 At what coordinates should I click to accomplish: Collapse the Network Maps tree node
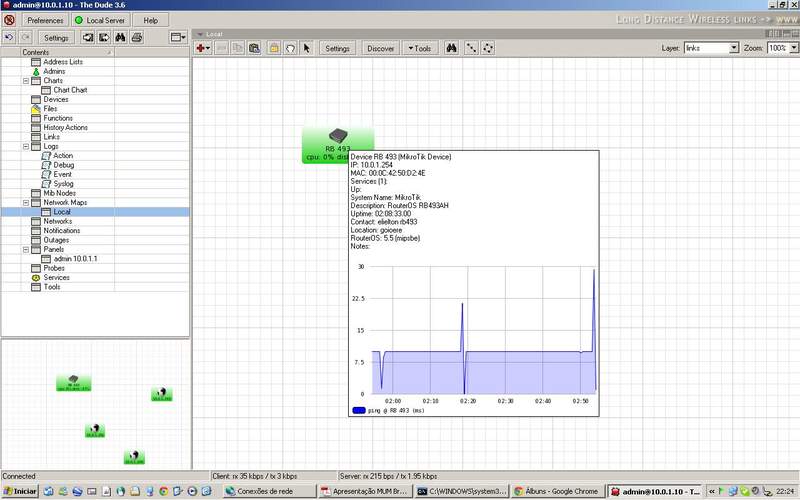(x=26, y=203)
